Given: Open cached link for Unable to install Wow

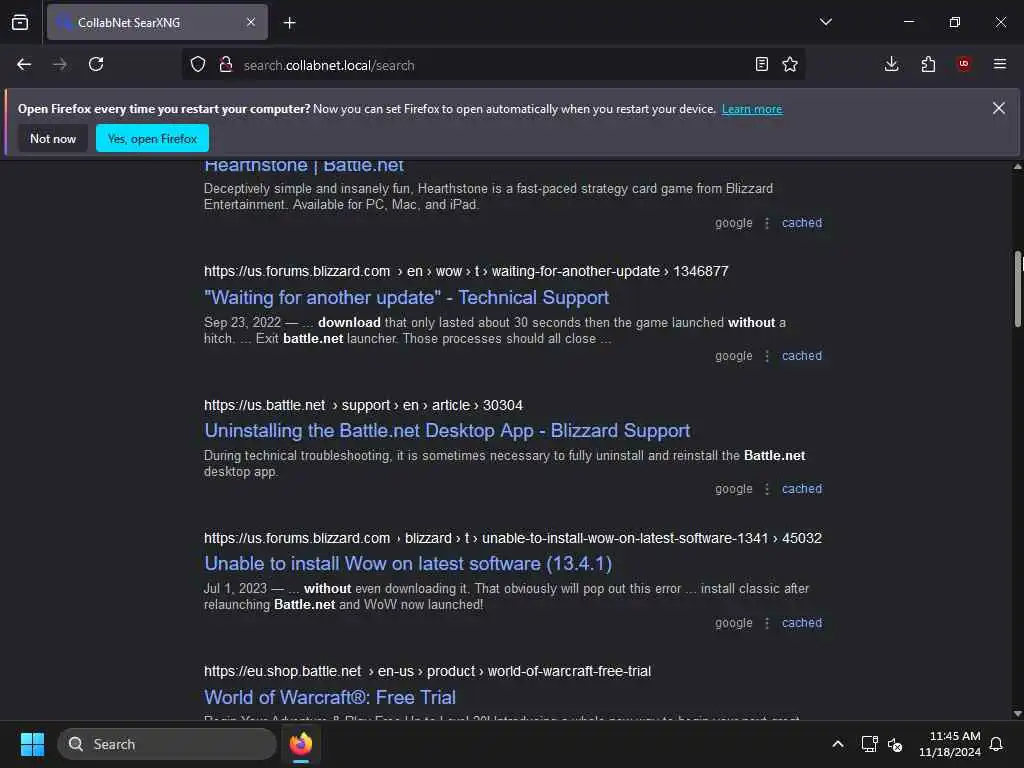Looking at the screenshot, I should pyautogui.click(x=802, y=623).
